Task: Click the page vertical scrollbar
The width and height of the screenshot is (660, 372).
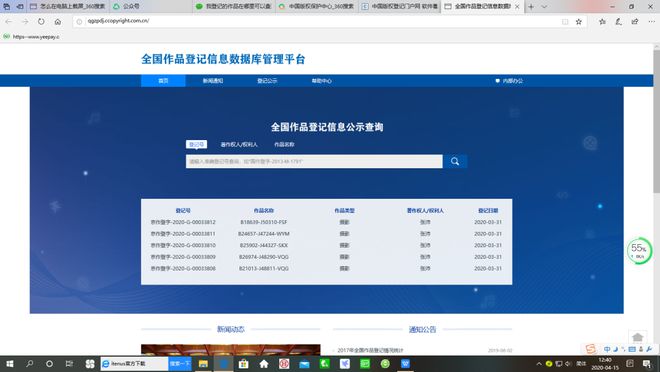Action: [656, 122]
